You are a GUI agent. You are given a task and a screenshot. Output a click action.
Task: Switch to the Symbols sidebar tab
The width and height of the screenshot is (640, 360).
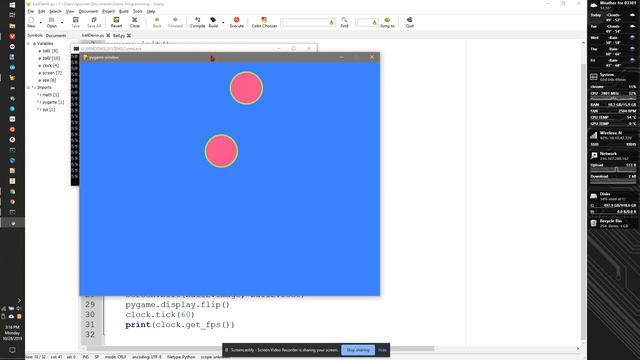click(35, 36)
